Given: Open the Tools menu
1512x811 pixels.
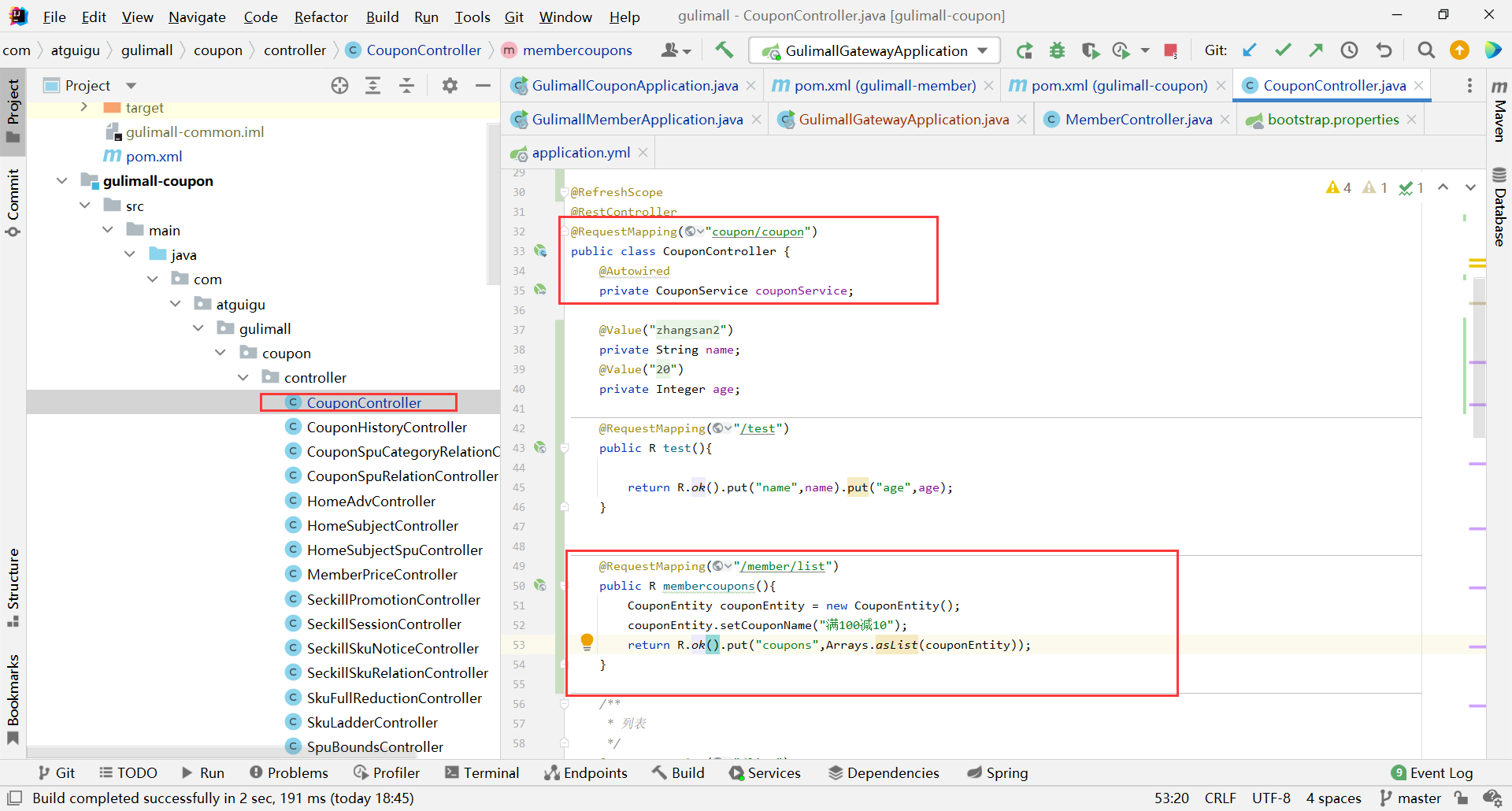Looking at the screenshot, I should [472, 17].
